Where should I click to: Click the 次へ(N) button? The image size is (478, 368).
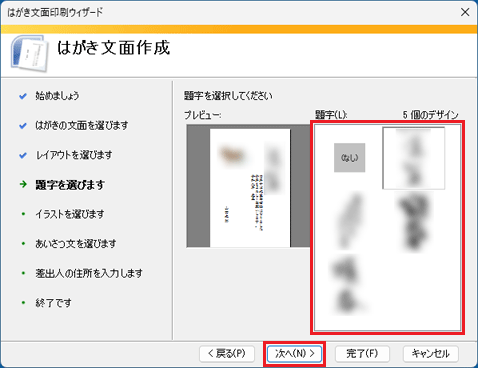(294, 354)
